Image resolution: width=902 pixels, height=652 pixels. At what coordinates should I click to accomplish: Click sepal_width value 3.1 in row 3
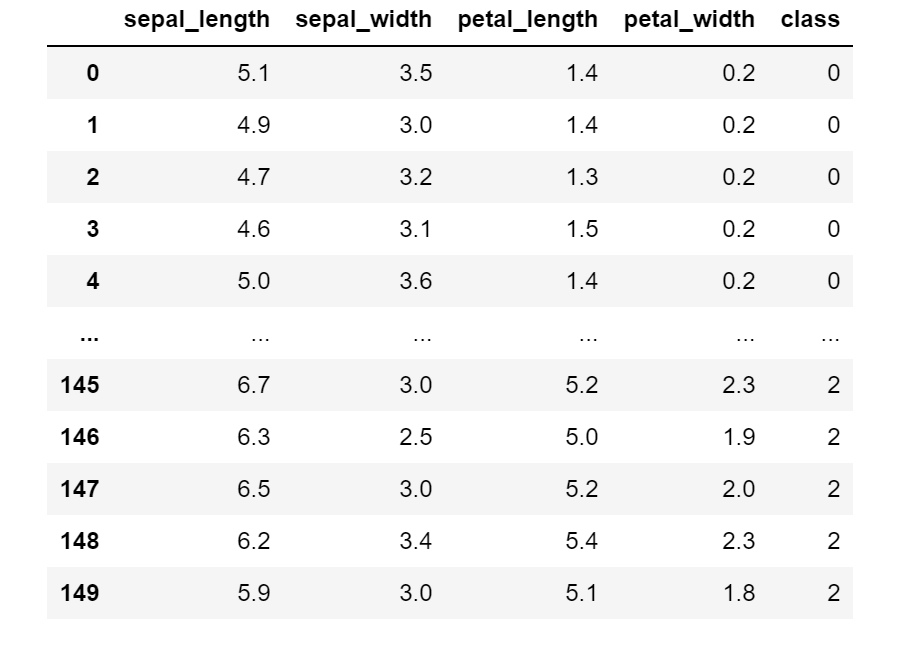(415, 229)
